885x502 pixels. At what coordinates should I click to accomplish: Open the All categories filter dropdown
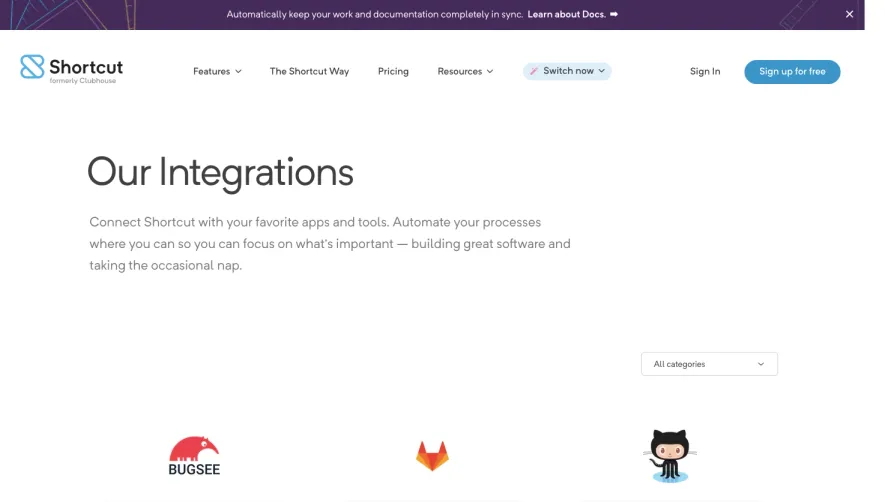point(709,364)
